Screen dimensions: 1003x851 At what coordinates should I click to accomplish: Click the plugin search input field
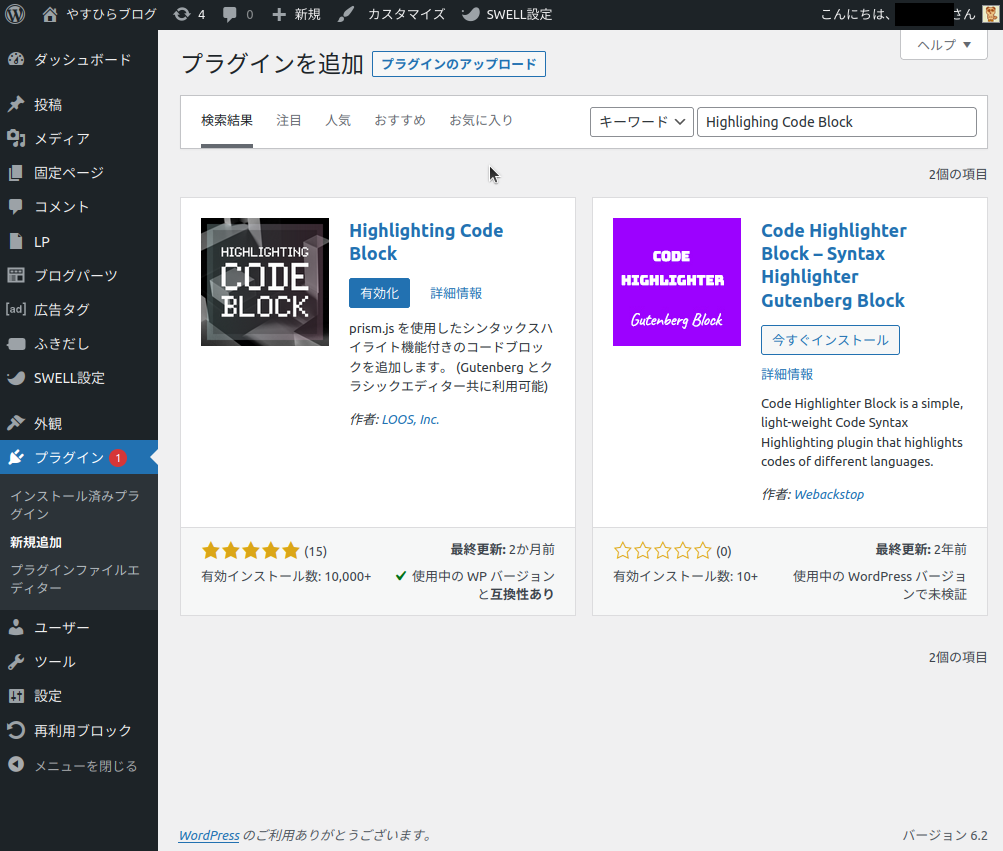836,122
